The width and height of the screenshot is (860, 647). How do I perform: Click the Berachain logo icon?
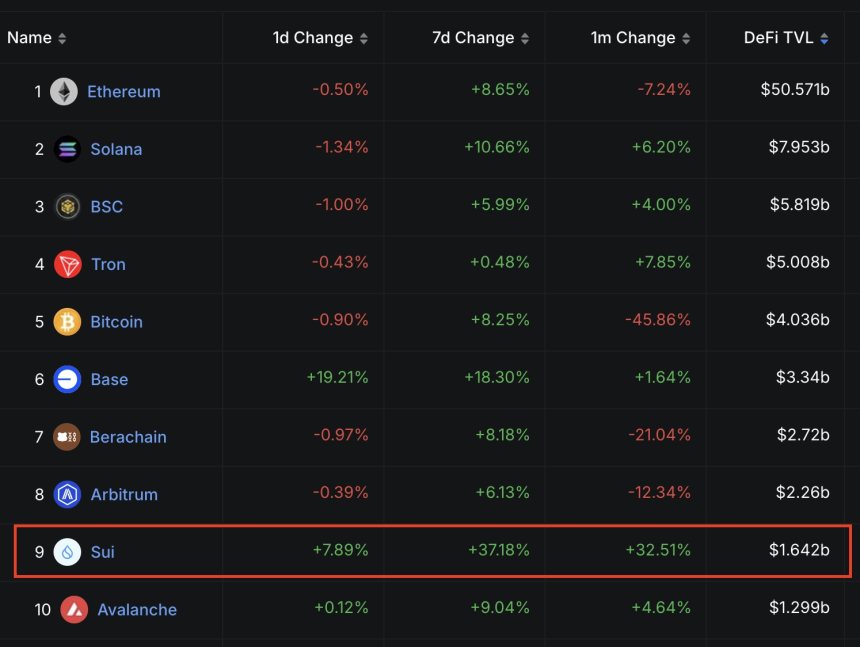[x=67, y=437]
